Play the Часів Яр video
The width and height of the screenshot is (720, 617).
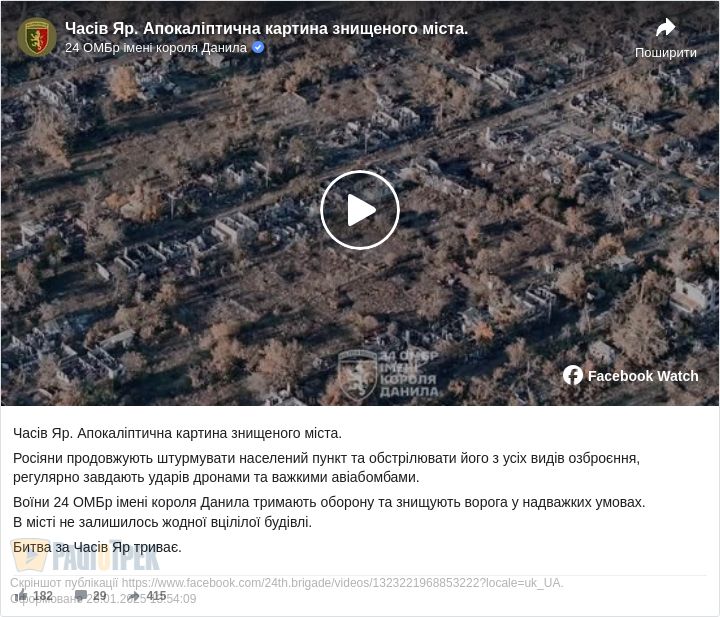(360, 210)
